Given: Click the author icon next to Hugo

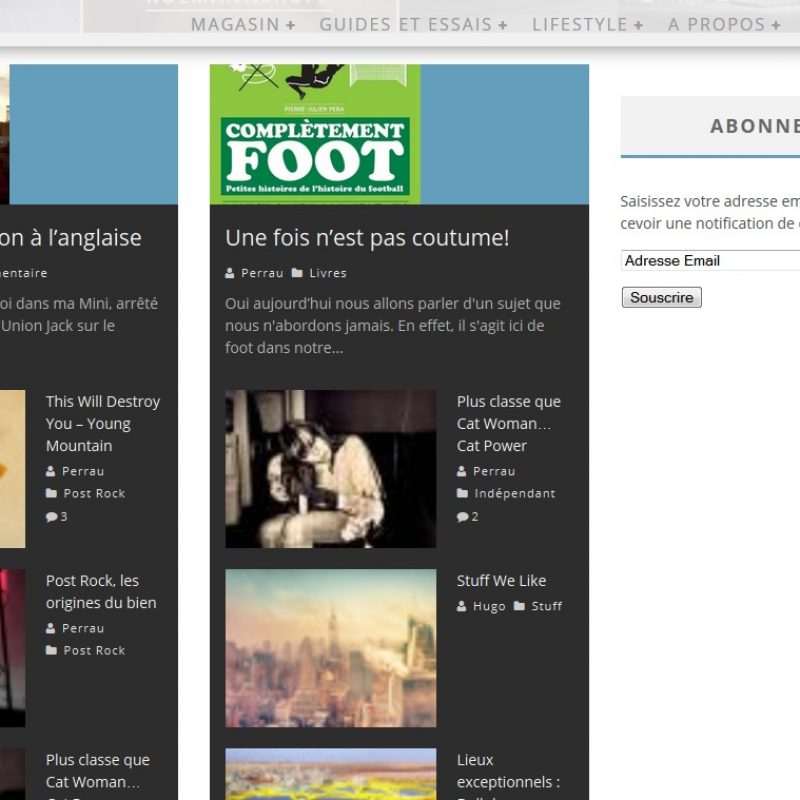Looking at the screenshot, I should click(x=462, y=606).
